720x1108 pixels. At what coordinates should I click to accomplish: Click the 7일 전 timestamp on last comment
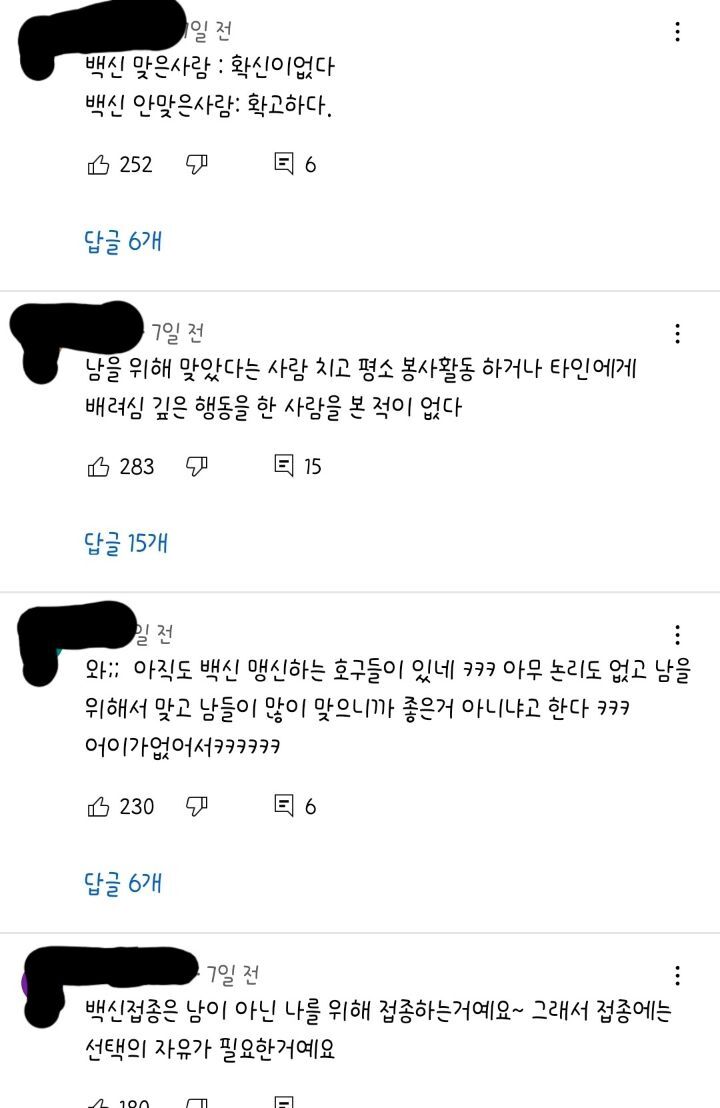(233, 974)
